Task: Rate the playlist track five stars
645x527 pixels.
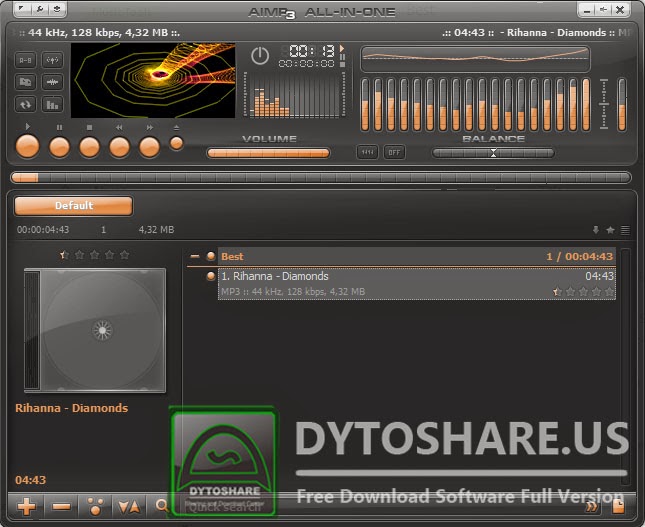Action: point(609,292)
